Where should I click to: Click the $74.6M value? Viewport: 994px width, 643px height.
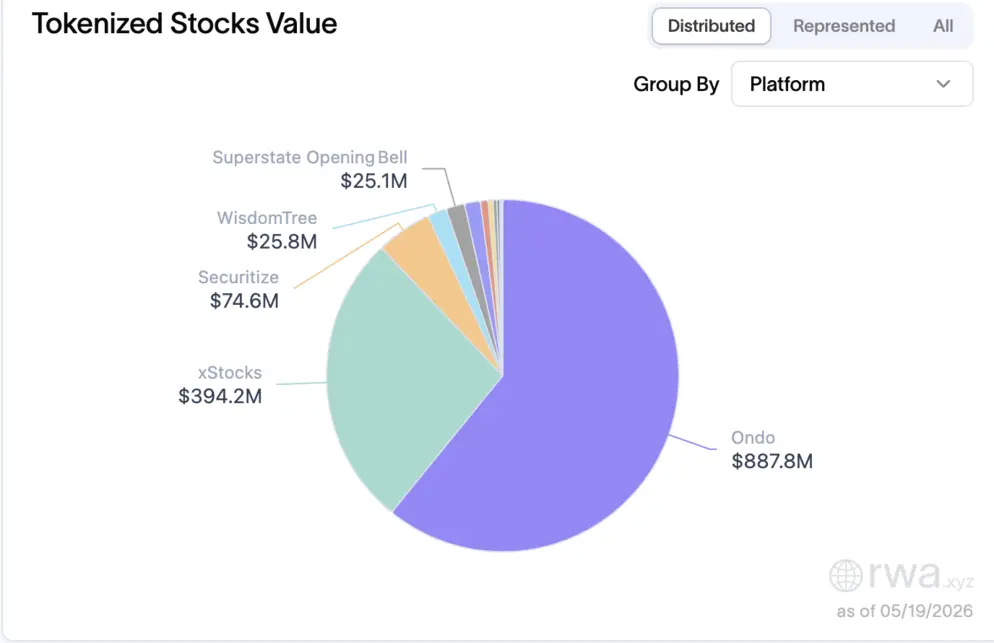244,301
